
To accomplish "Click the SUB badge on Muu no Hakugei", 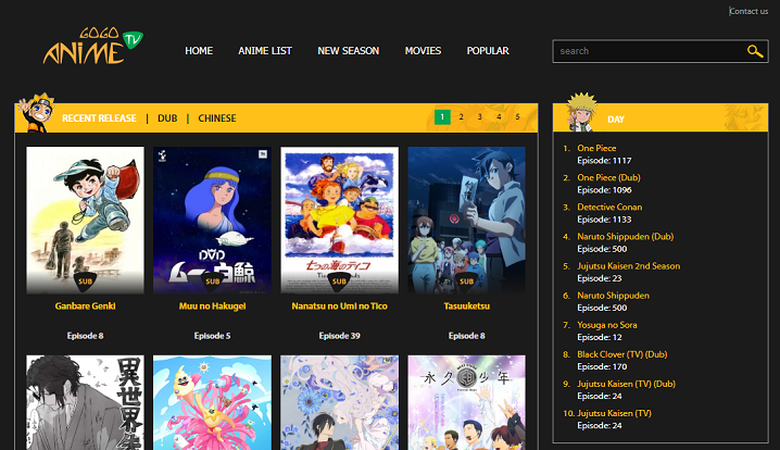I will (x=212, y=281).
